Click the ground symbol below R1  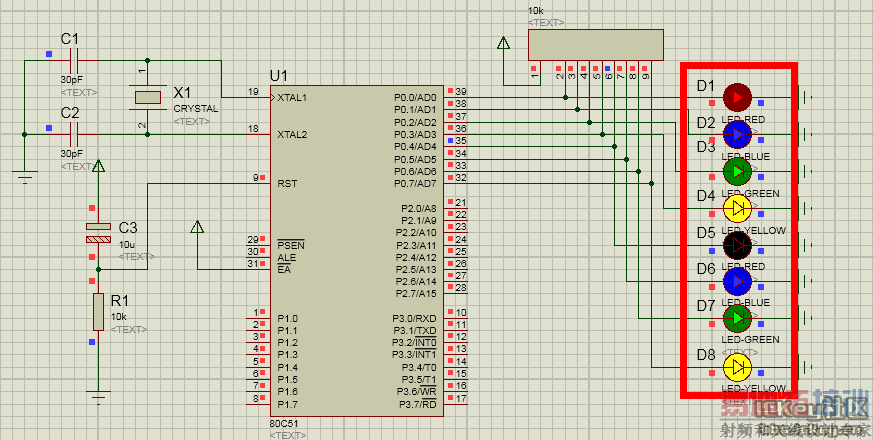(98, 395)
